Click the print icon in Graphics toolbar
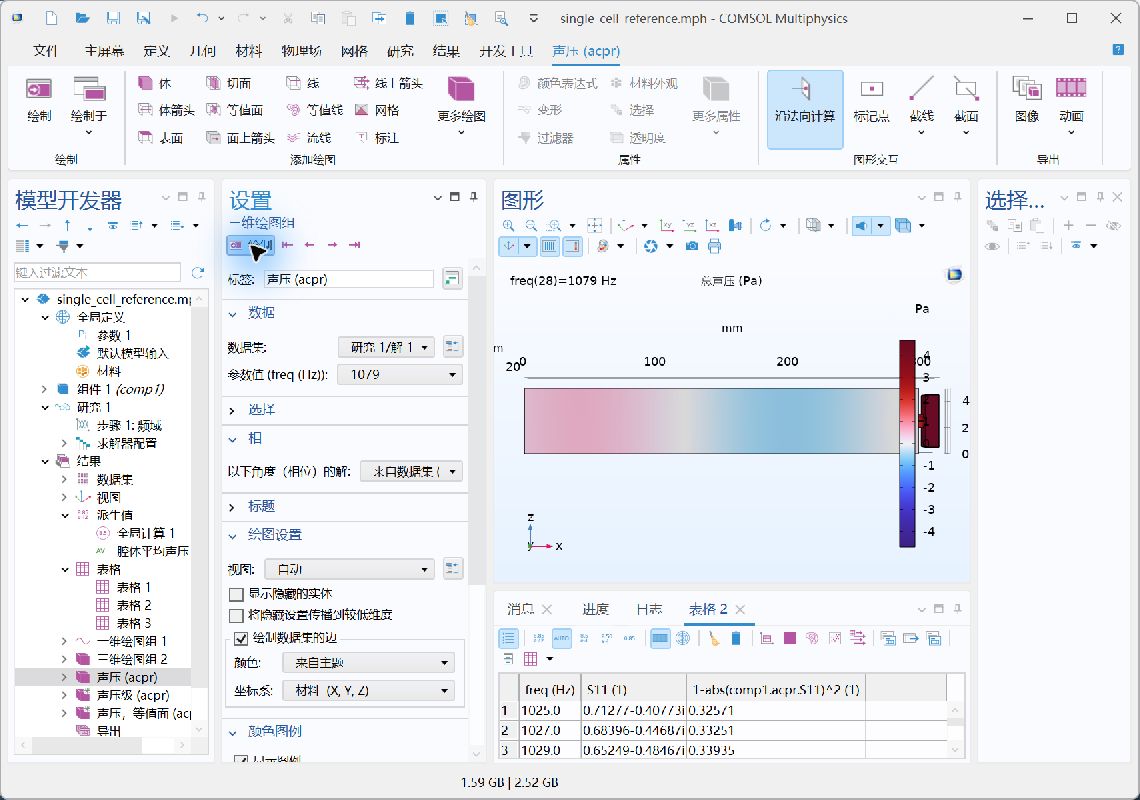Viewport: 1140px width, 800px height. point(715,247)
